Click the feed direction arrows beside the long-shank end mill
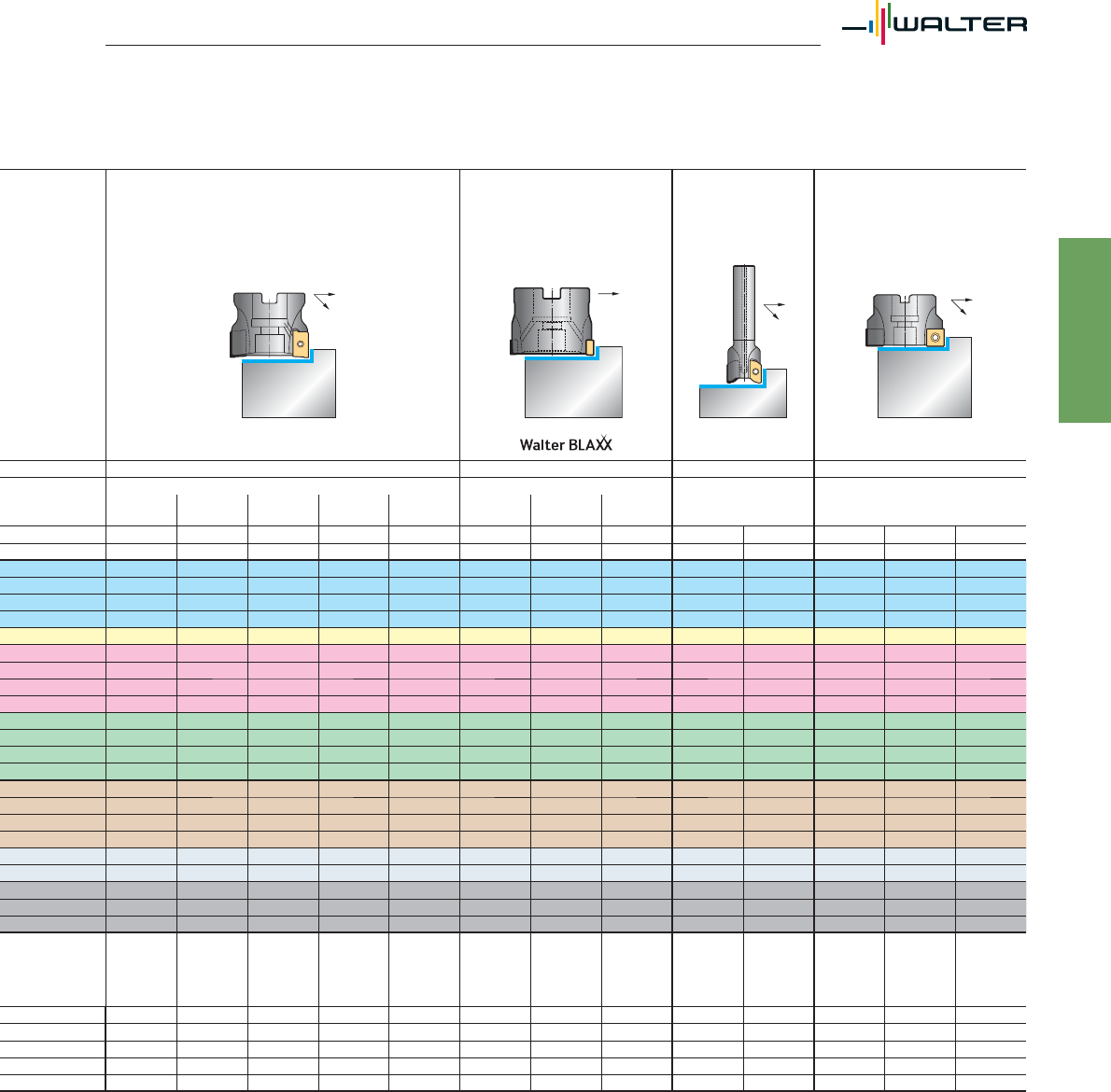 [775, 310]
